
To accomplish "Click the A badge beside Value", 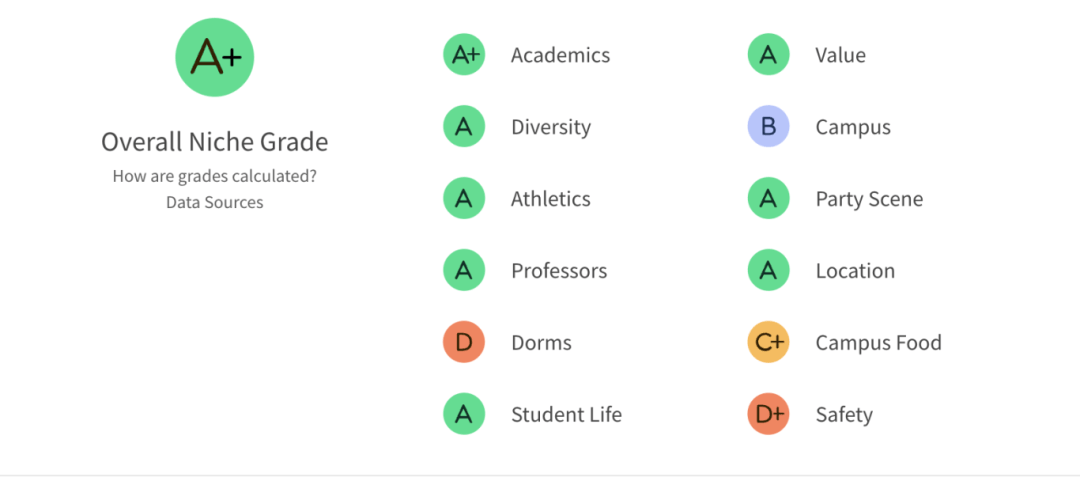I will tap(769, 55).
